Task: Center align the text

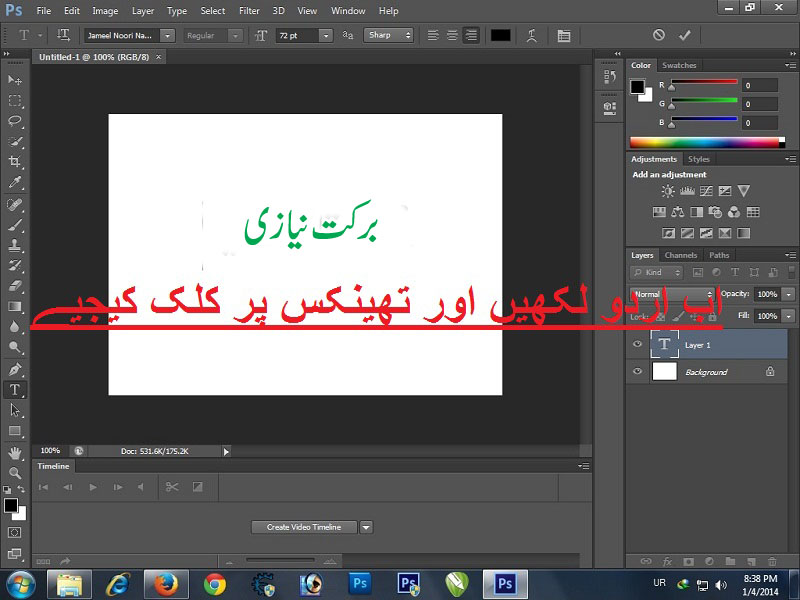Action: (x=452, y=35)
